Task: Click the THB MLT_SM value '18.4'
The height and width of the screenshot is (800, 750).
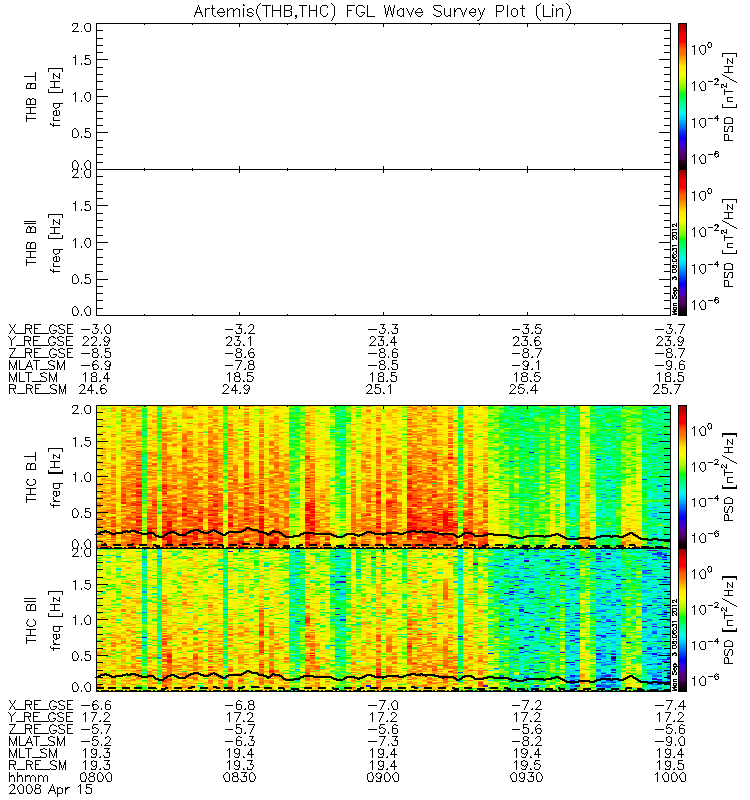Action: [x=96, y=378]
